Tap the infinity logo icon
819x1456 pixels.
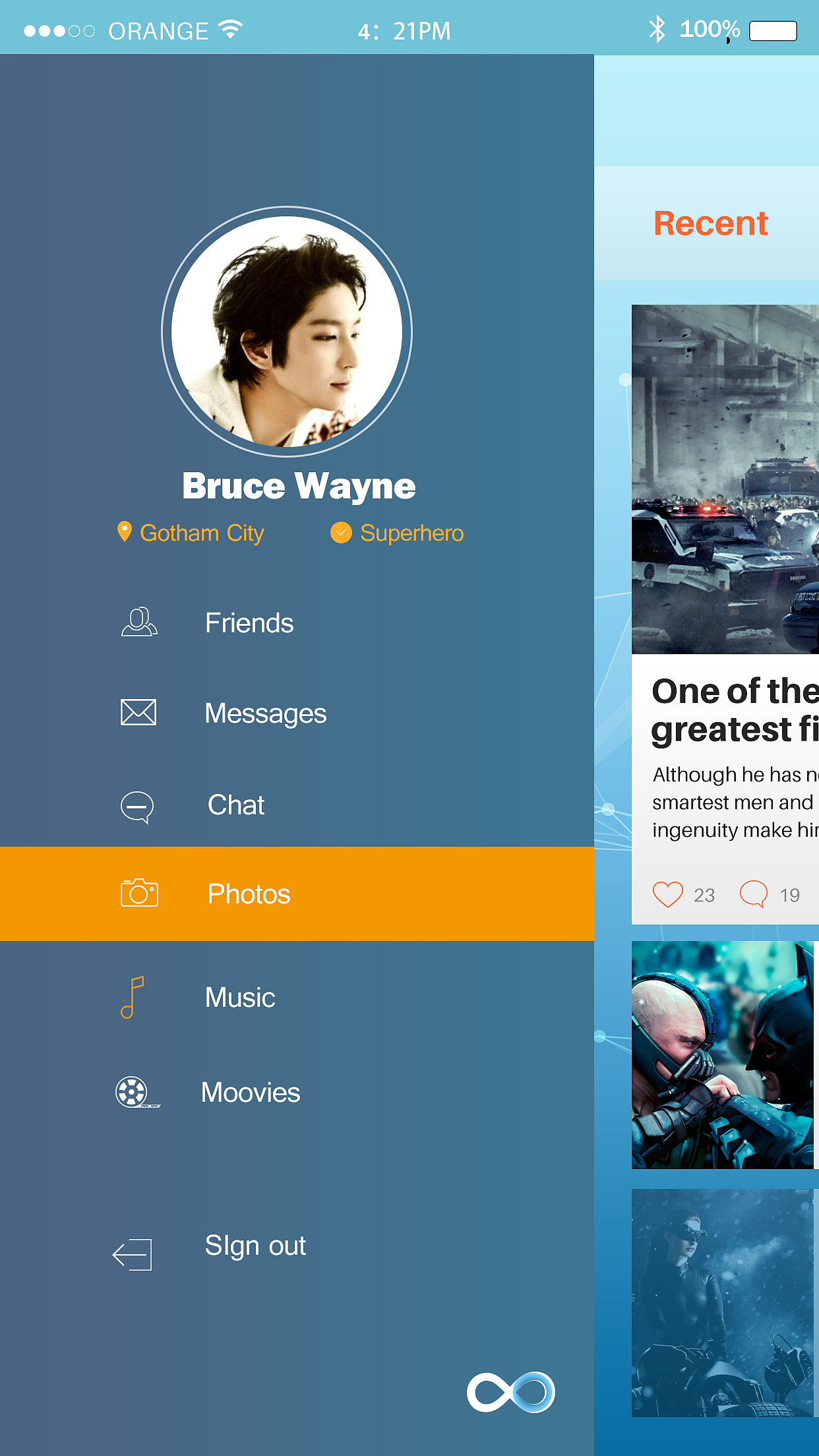tap(511, 1392)
